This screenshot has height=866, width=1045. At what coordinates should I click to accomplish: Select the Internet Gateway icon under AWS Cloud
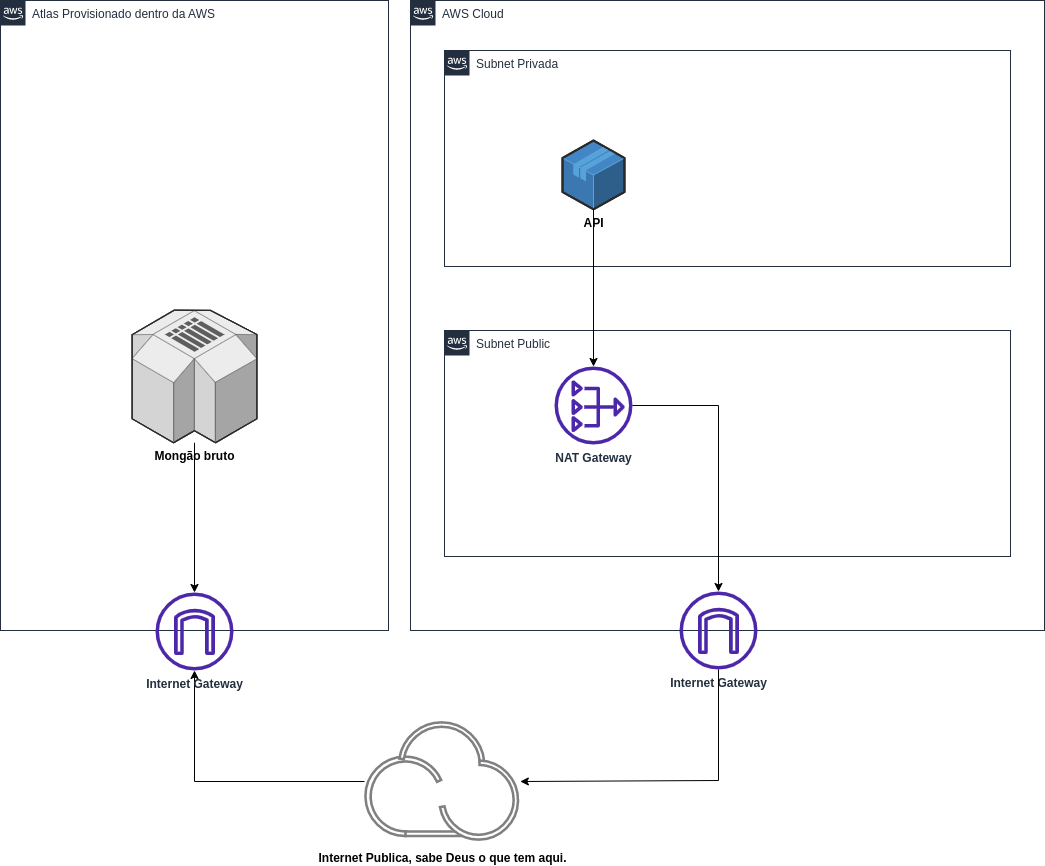718,630
